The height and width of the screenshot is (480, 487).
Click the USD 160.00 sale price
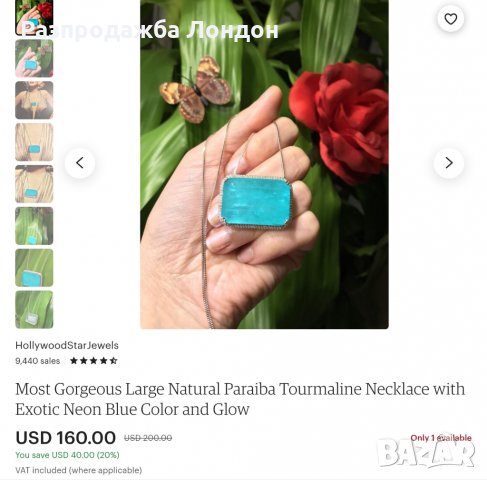coord(66,438)
